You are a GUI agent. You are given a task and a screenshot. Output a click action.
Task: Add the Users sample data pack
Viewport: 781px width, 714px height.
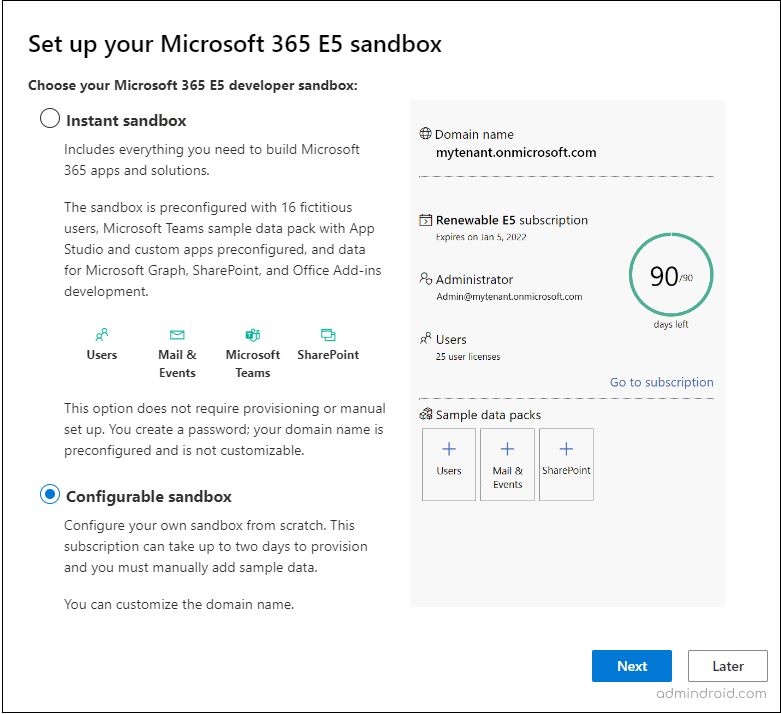449,464
